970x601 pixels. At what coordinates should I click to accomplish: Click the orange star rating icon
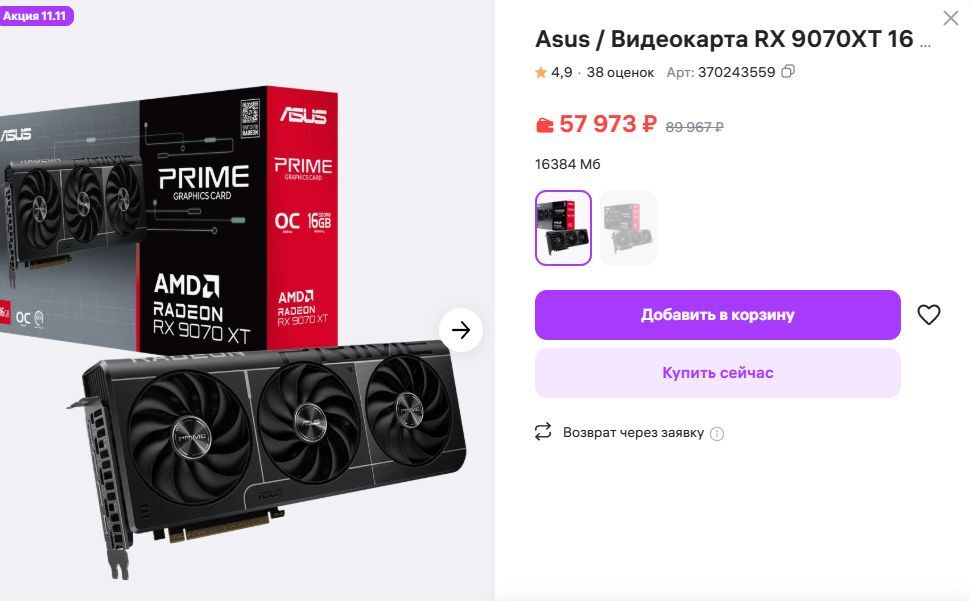click(541, 73)
